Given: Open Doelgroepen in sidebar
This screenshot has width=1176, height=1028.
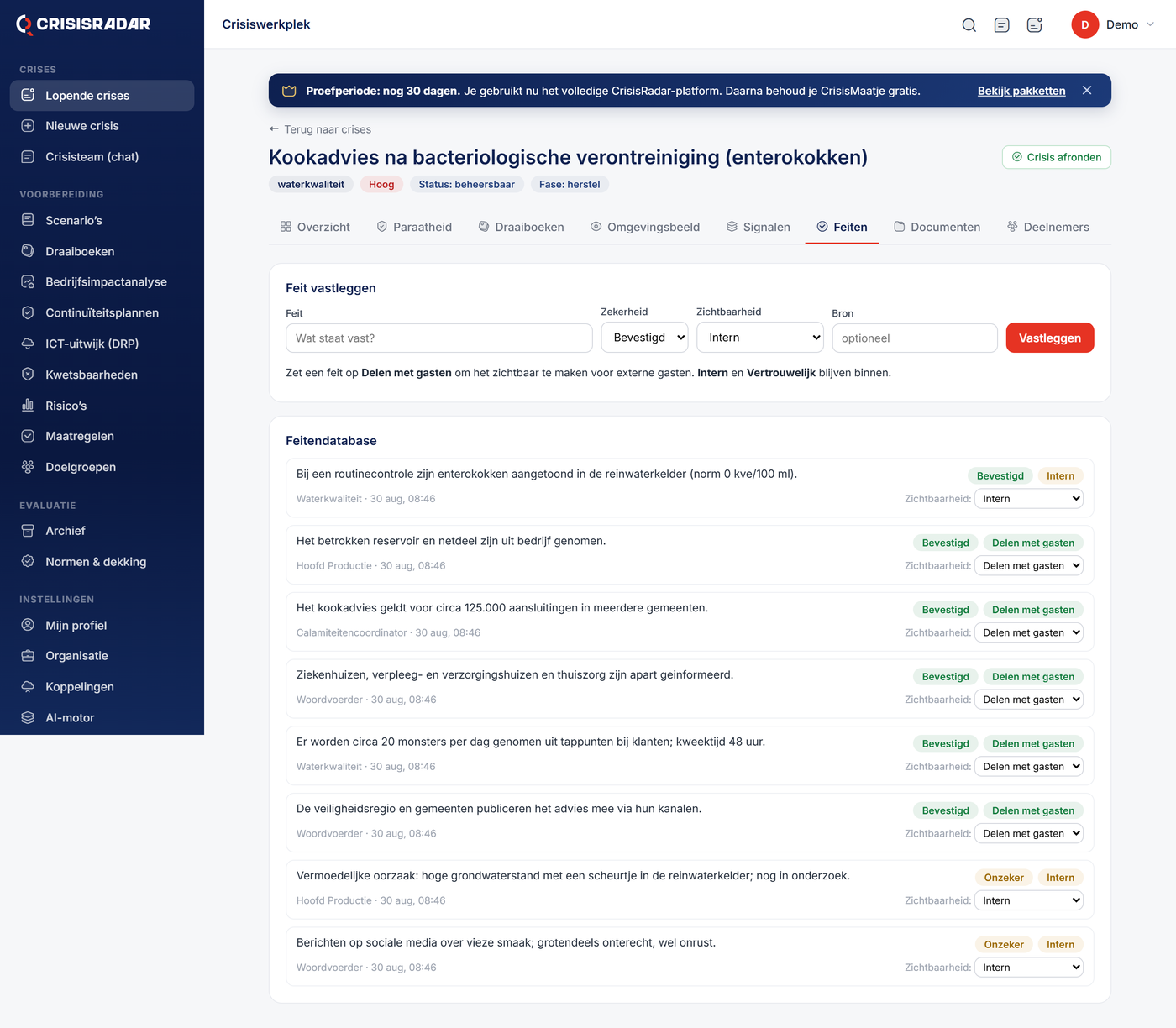Looking at the screenshot, I should click(102, 467).
